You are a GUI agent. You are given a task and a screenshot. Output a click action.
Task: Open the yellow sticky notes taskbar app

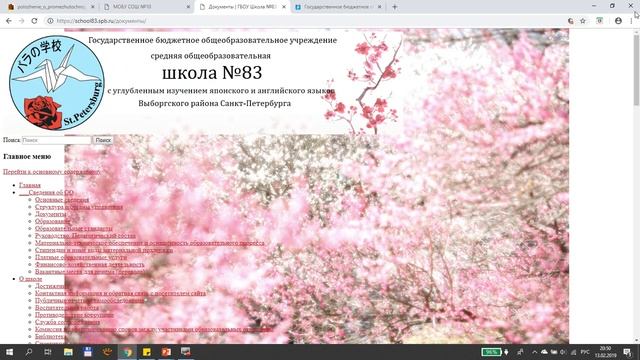[x=147, y=352]
